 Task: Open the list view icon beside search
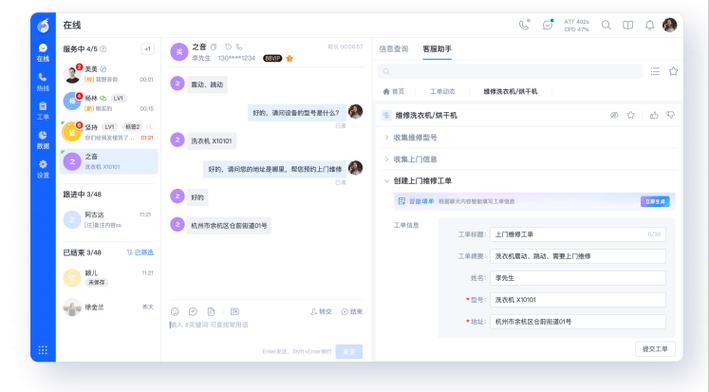[x=655, y=71]
